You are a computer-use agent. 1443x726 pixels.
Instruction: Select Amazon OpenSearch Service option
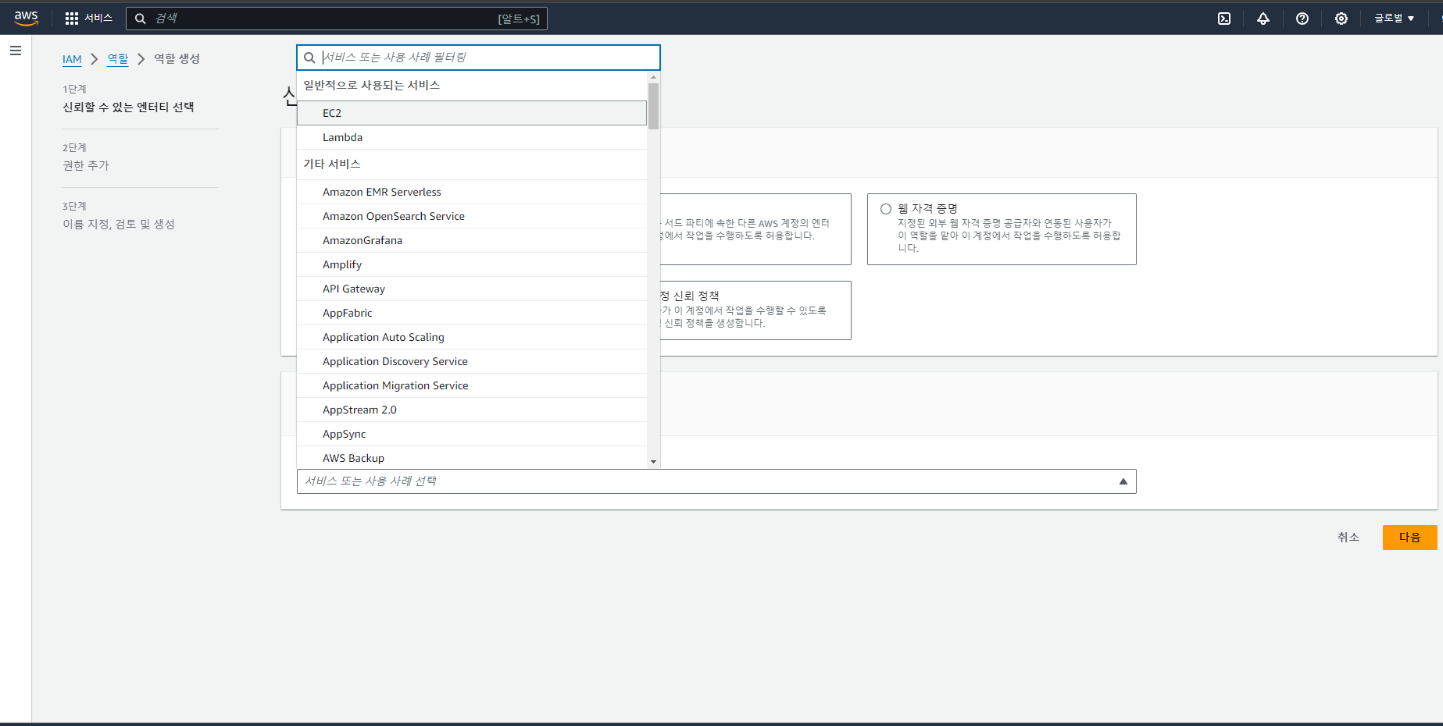pos(472,216)
